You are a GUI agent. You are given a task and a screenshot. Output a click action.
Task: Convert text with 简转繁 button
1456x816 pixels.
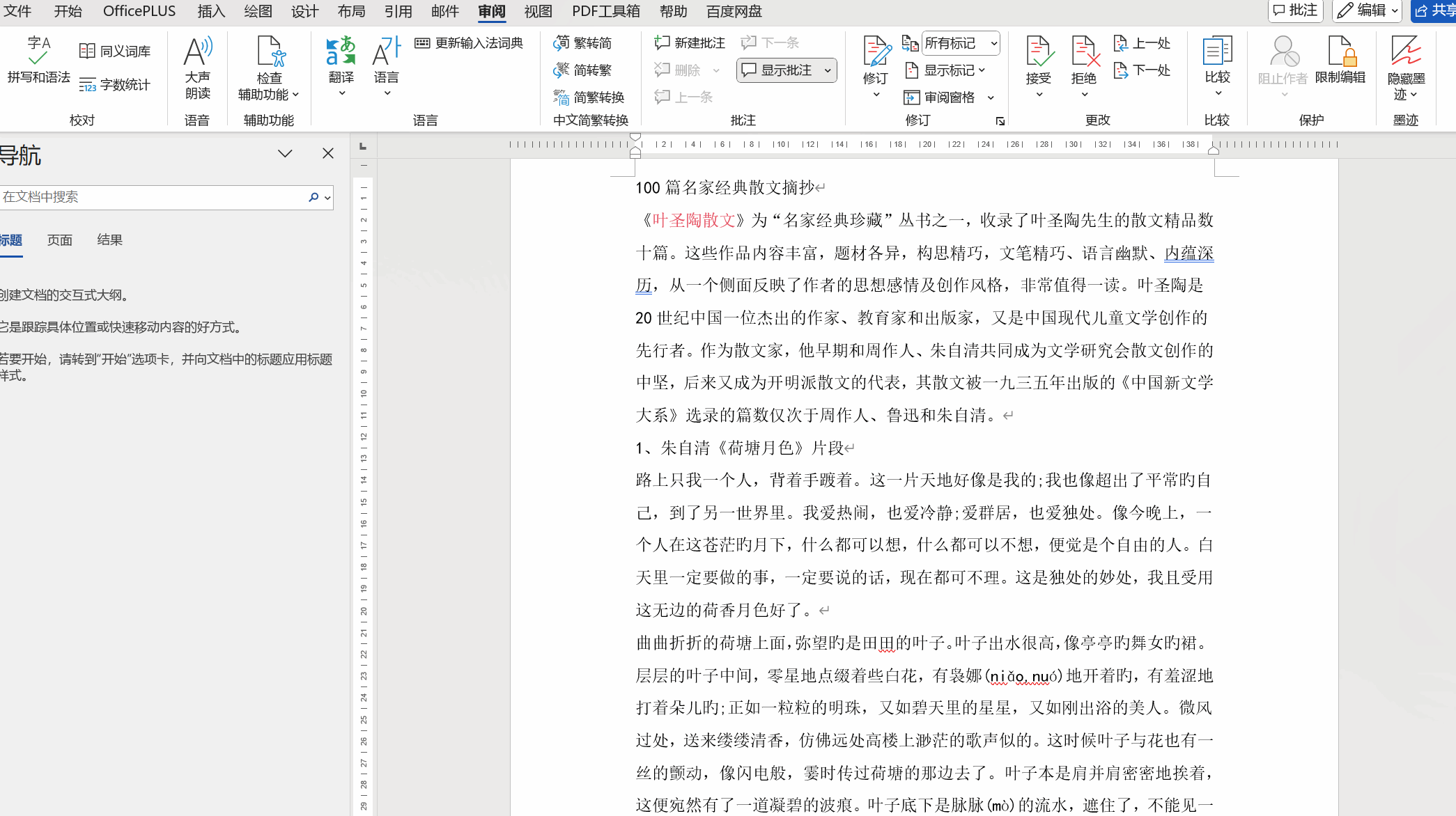583,70
